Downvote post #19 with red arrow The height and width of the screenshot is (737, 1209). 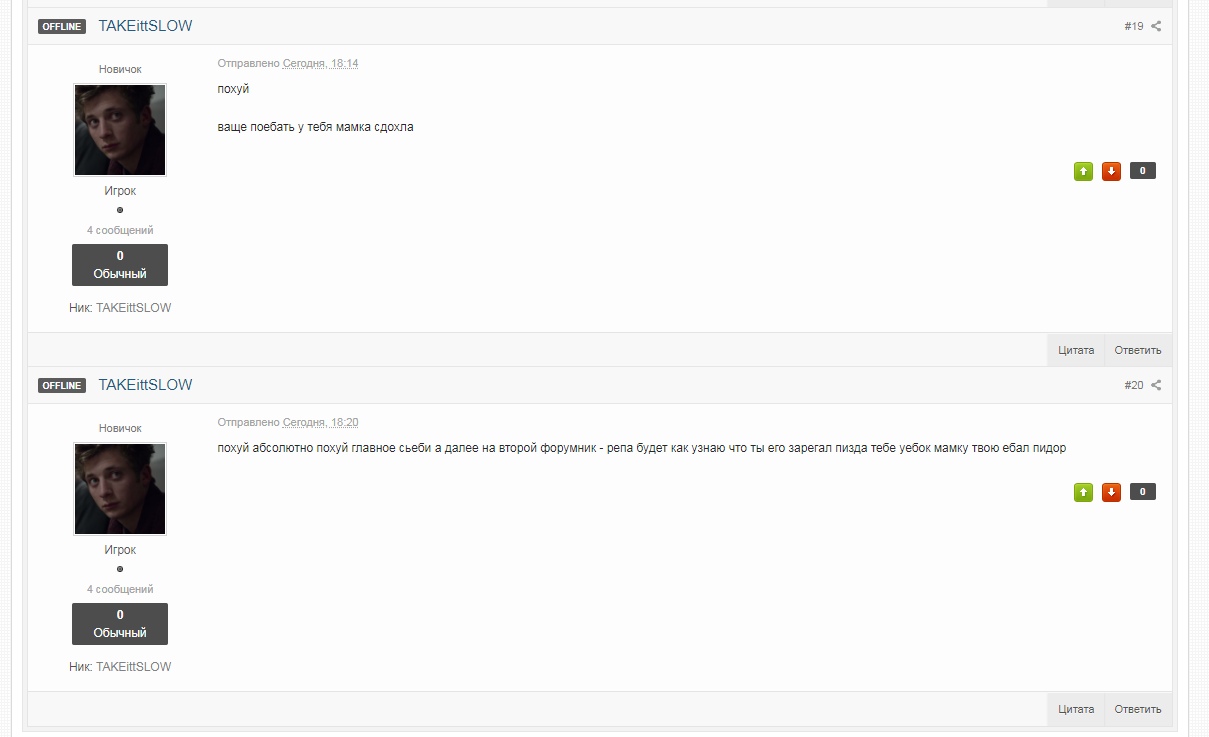click(x=1111, y=171)
